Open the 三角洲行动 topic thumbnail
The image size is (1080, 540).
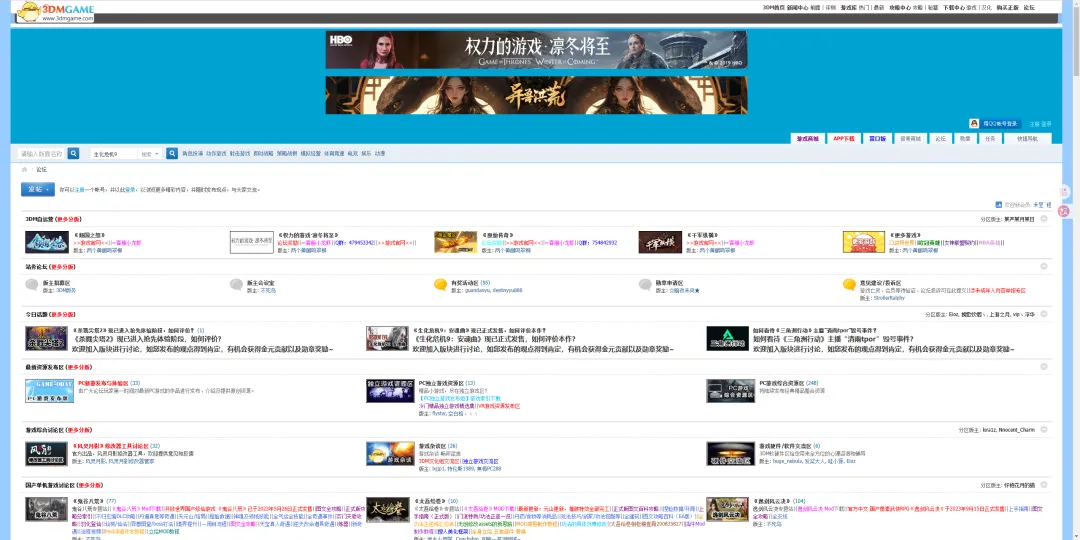(x=727, y=338)
